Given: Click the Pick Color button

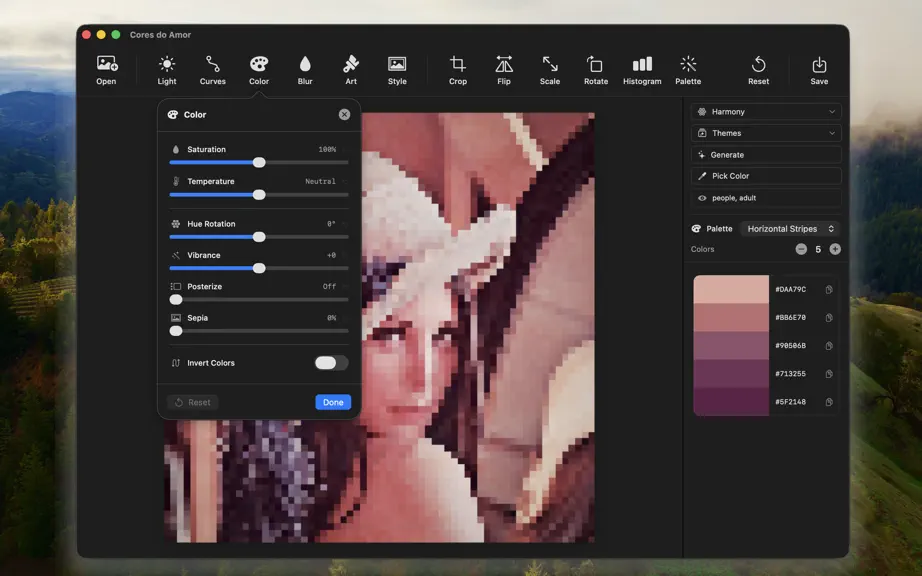Looking at the screenshot, I should [766, 176].
